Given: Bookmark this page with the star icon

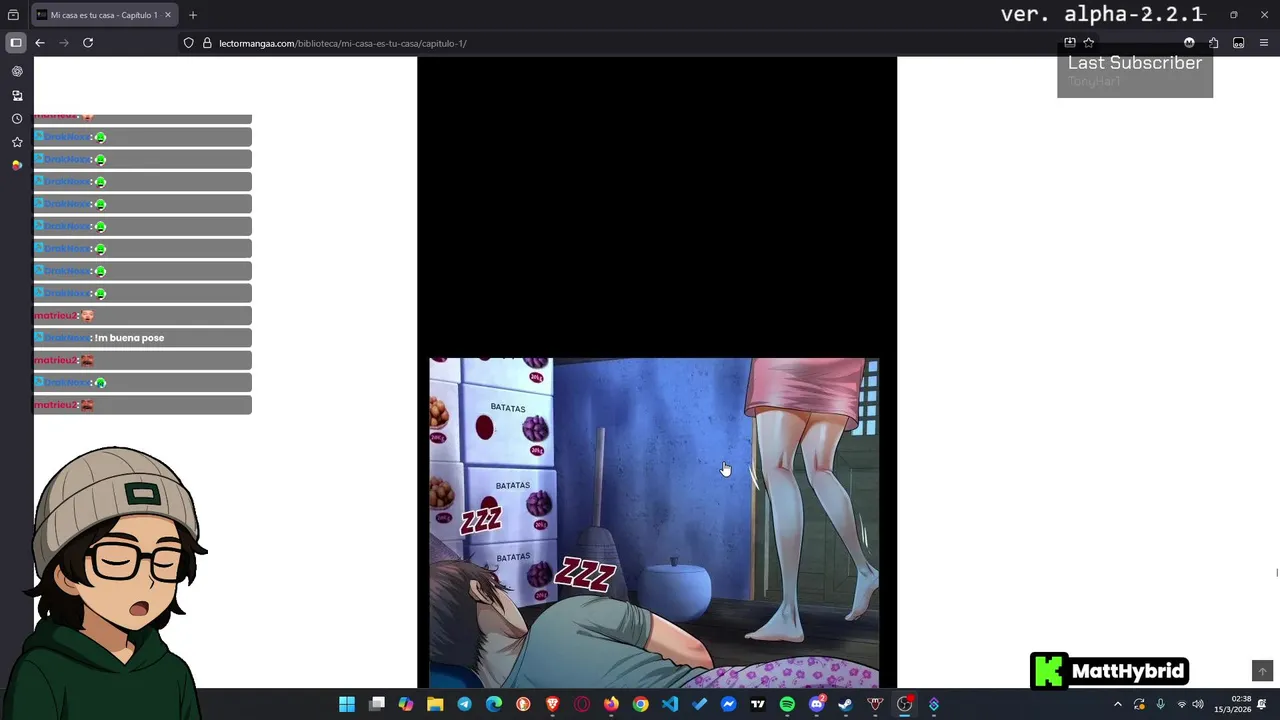Looking at the screenshot, I should 1089,43.
